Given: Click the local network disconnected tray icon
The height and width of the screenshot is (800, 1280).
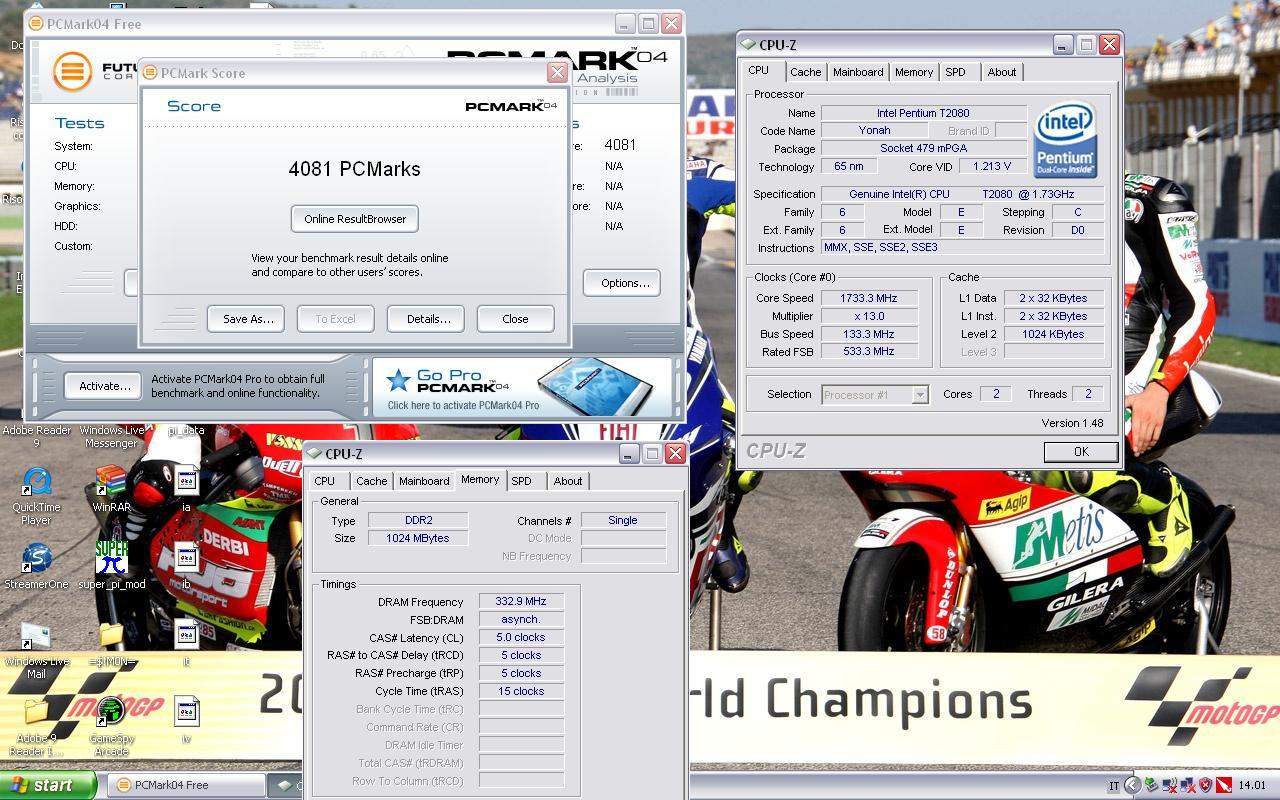Looking at the screenshot, I should pos(1188,785).
